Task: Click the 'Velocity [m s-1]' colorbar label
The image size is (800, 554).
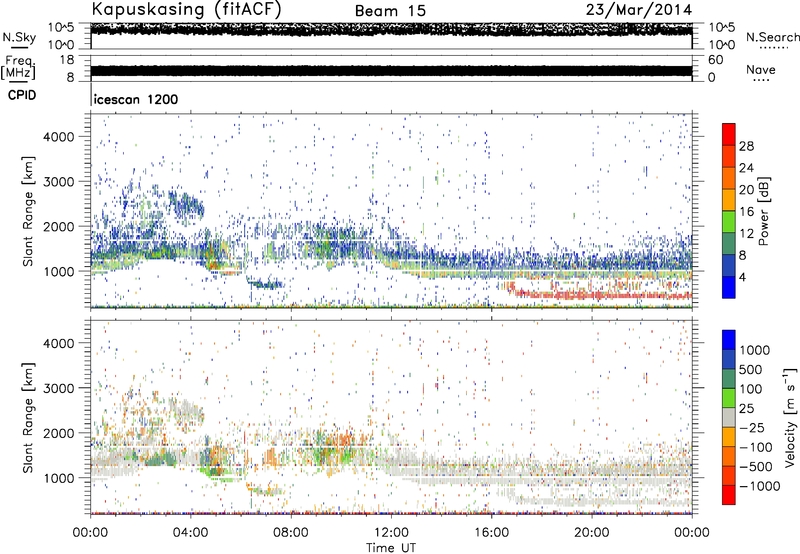Action: [790, 417]
